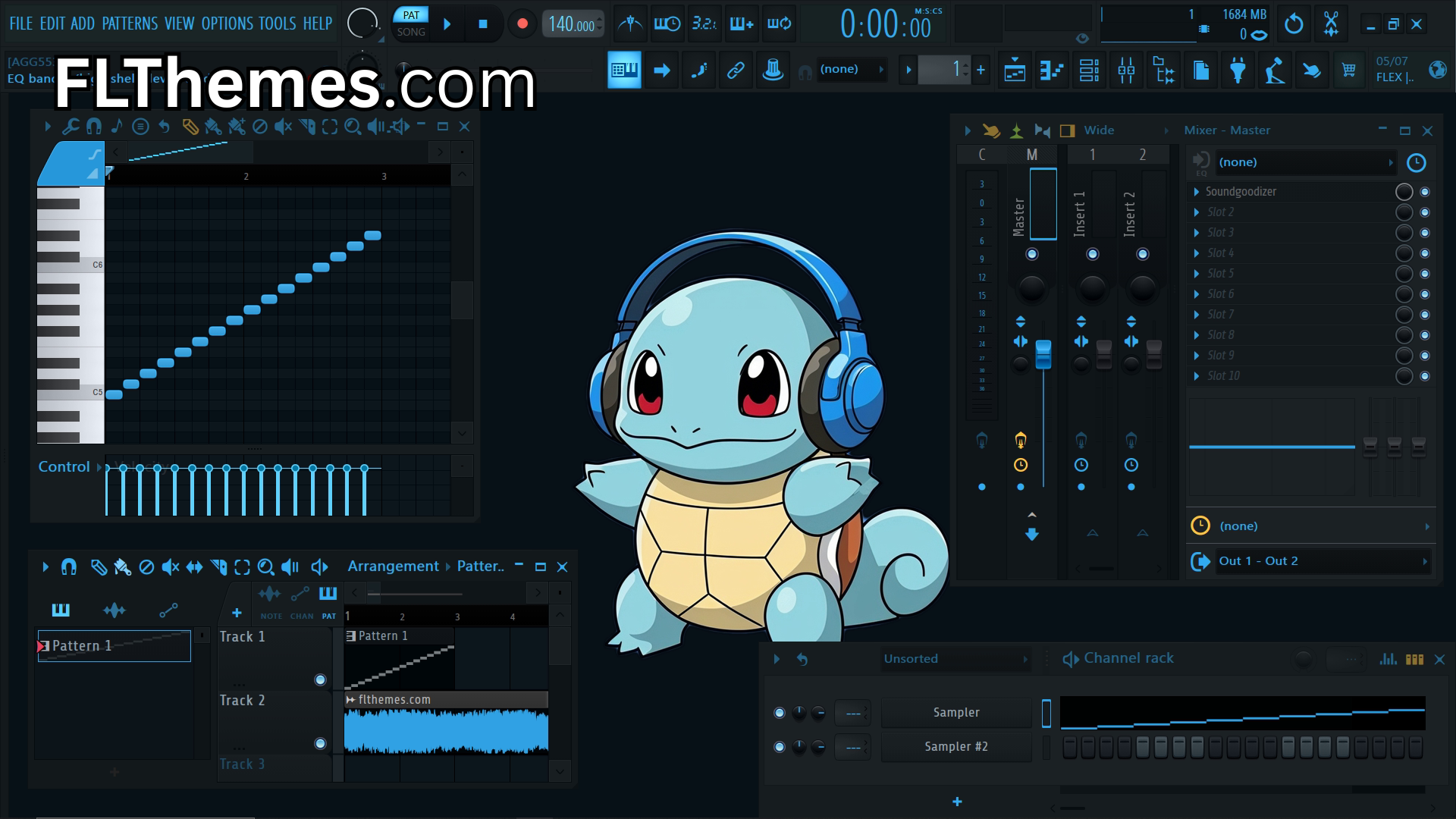Open the top toolbar pattern (none) dropdown
This screenshot has width=1456, height=819.
click(x=851, y=70)
